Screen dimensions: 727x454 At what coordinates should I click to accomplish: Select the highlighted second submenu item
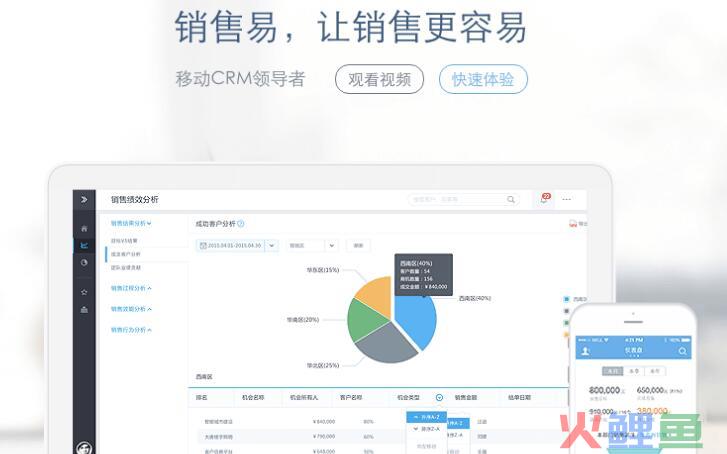pos(126,254)
